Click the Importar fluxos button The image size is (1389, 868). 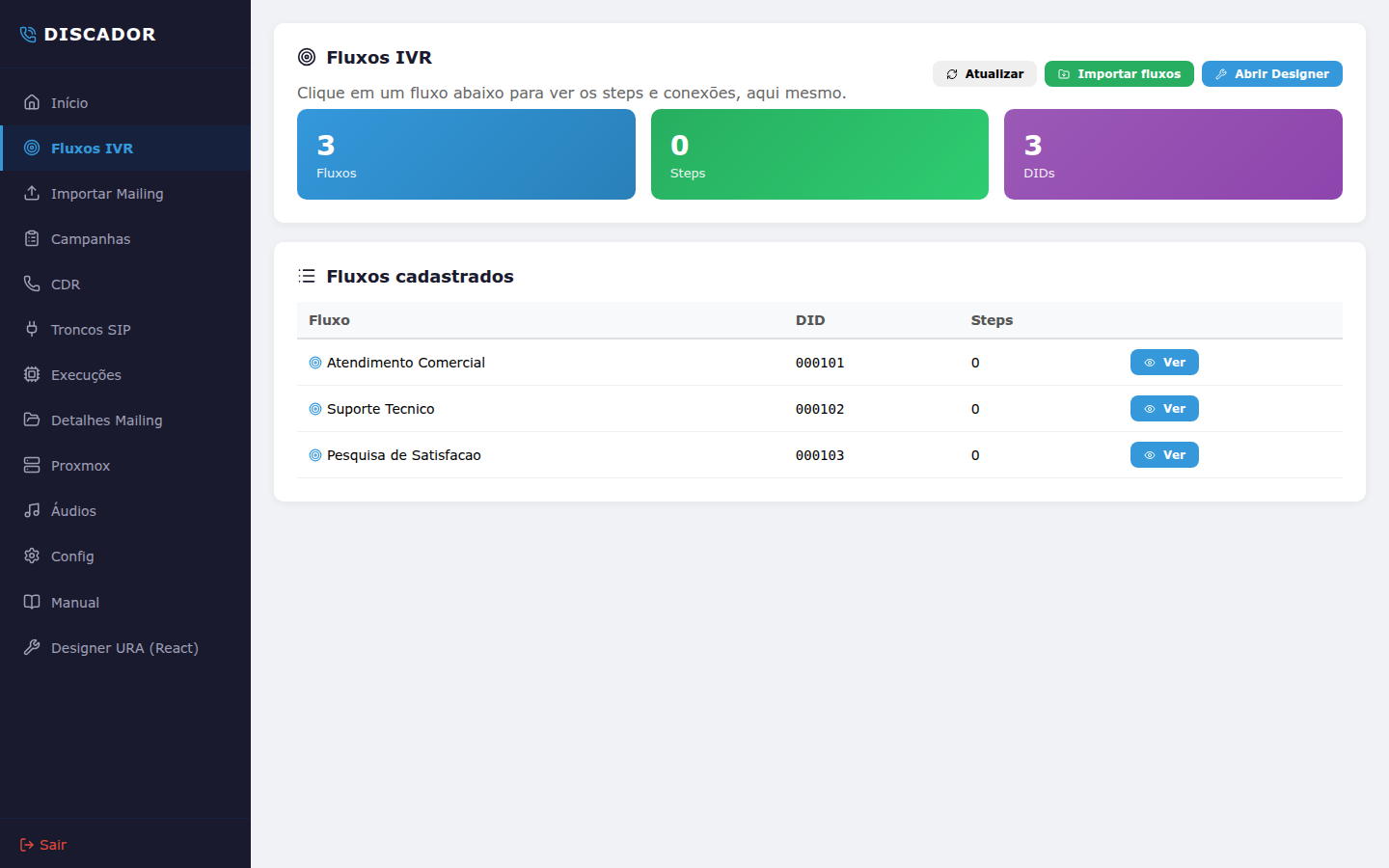(x=1119, y=74)
